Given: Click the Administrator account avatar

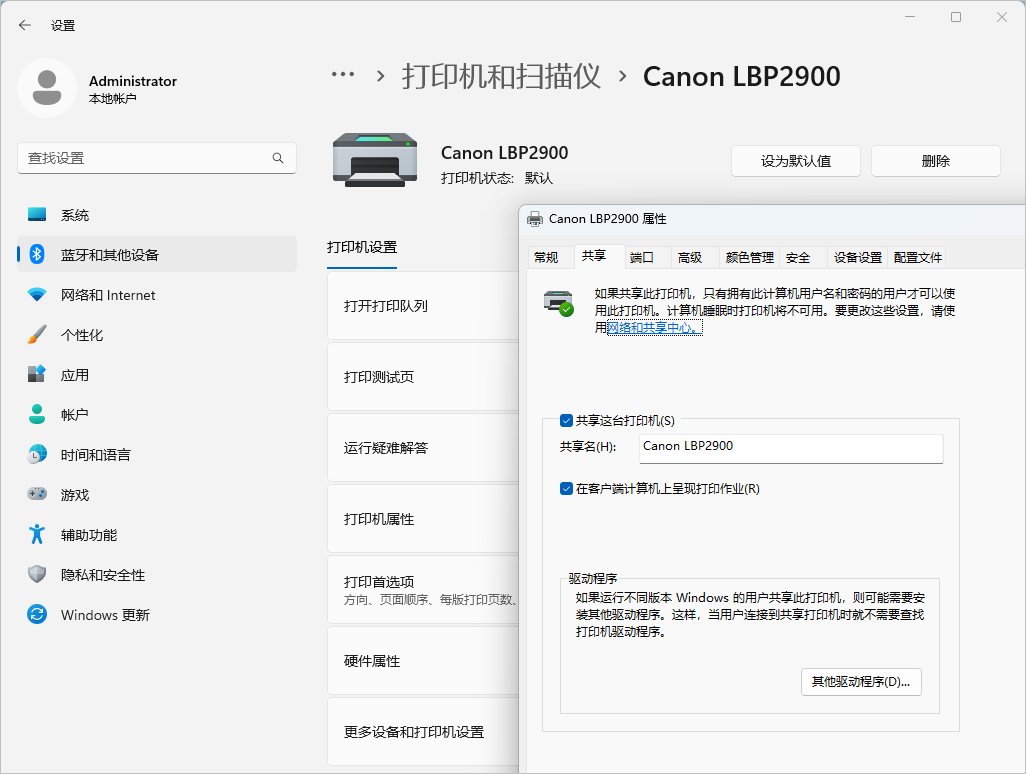Looking at the screenshot, I should click(47, 88).
